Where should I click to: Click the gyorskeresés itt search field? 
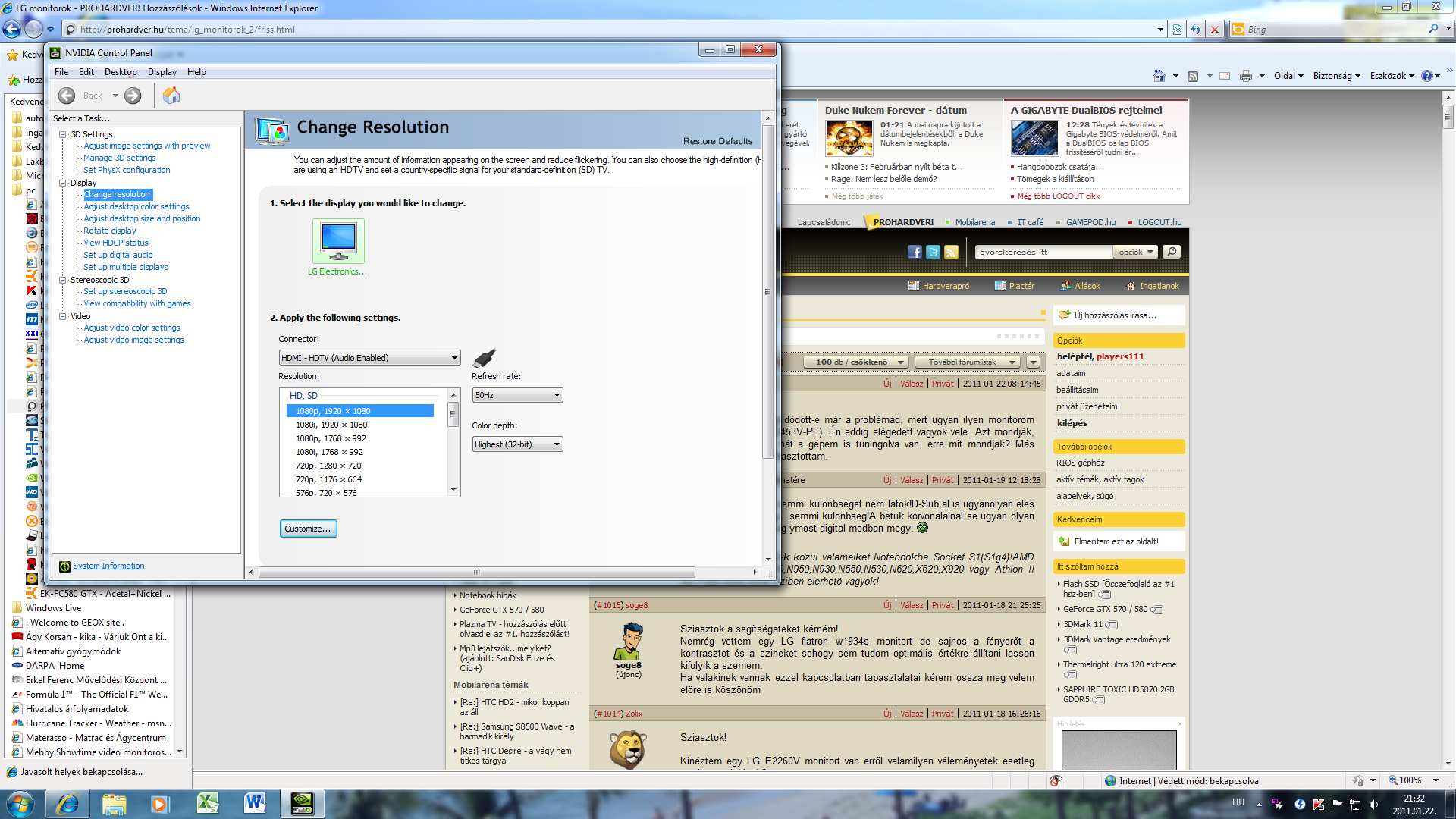coord(1044,252)
